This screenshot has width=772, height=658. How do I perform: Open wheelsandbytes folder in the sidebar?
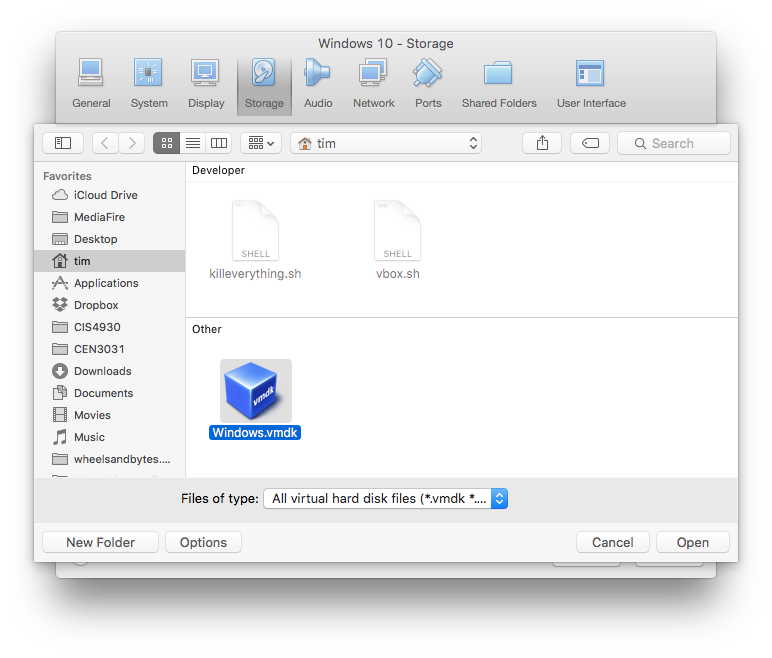pyautogui.click(x=109, y=459)
